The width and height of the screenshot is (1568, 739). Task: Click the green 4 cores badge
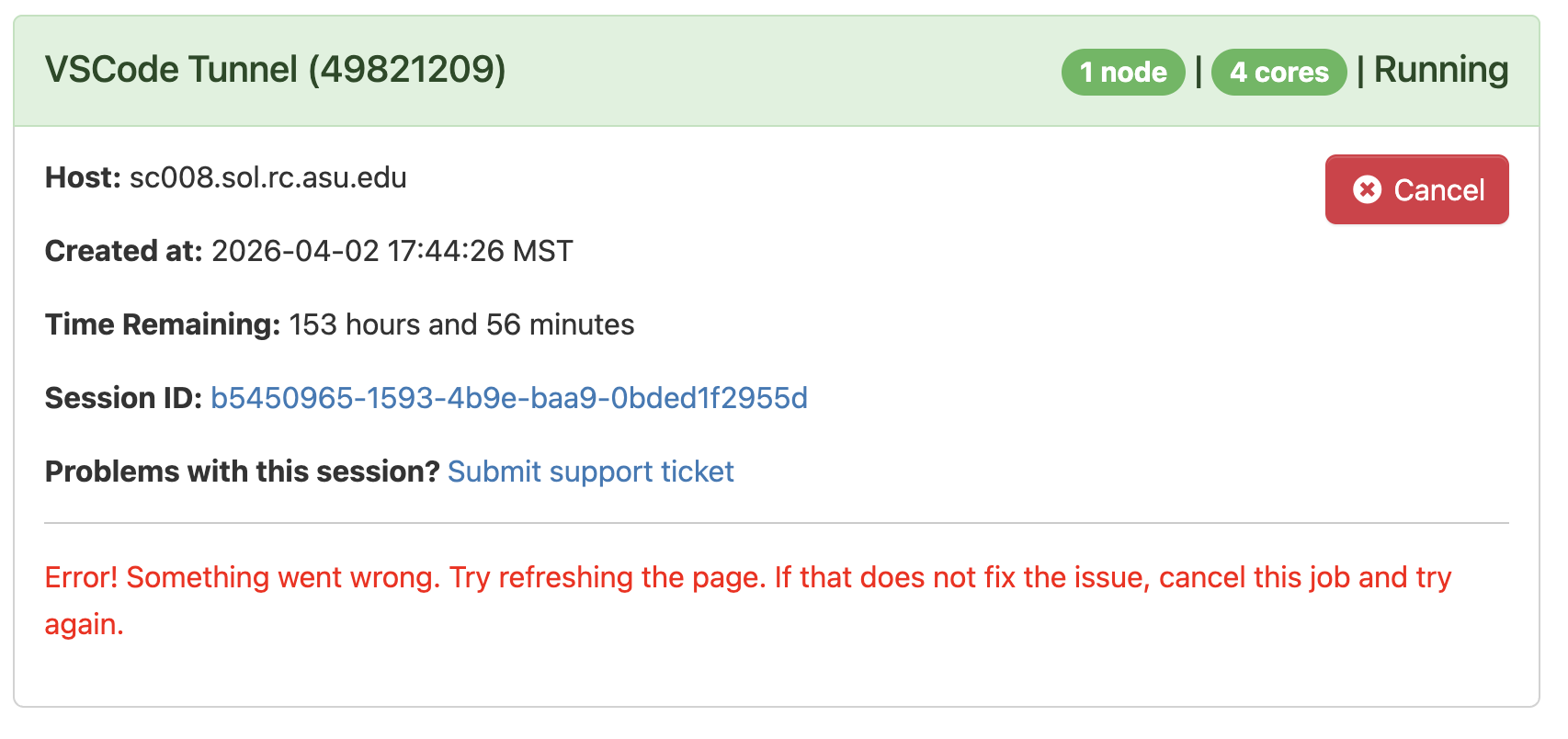pyautogui.click(x=1279, y=72)
